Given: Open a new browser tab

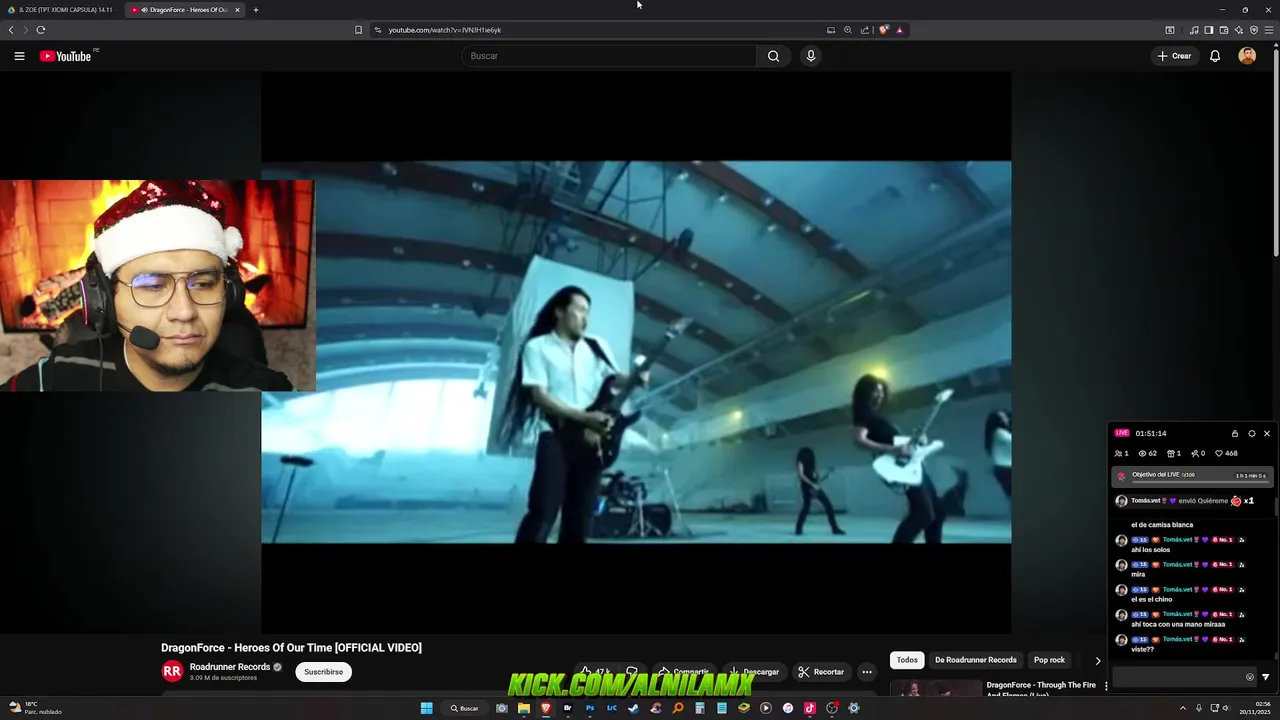Looking at the screenshot, I should pos(255,10).
